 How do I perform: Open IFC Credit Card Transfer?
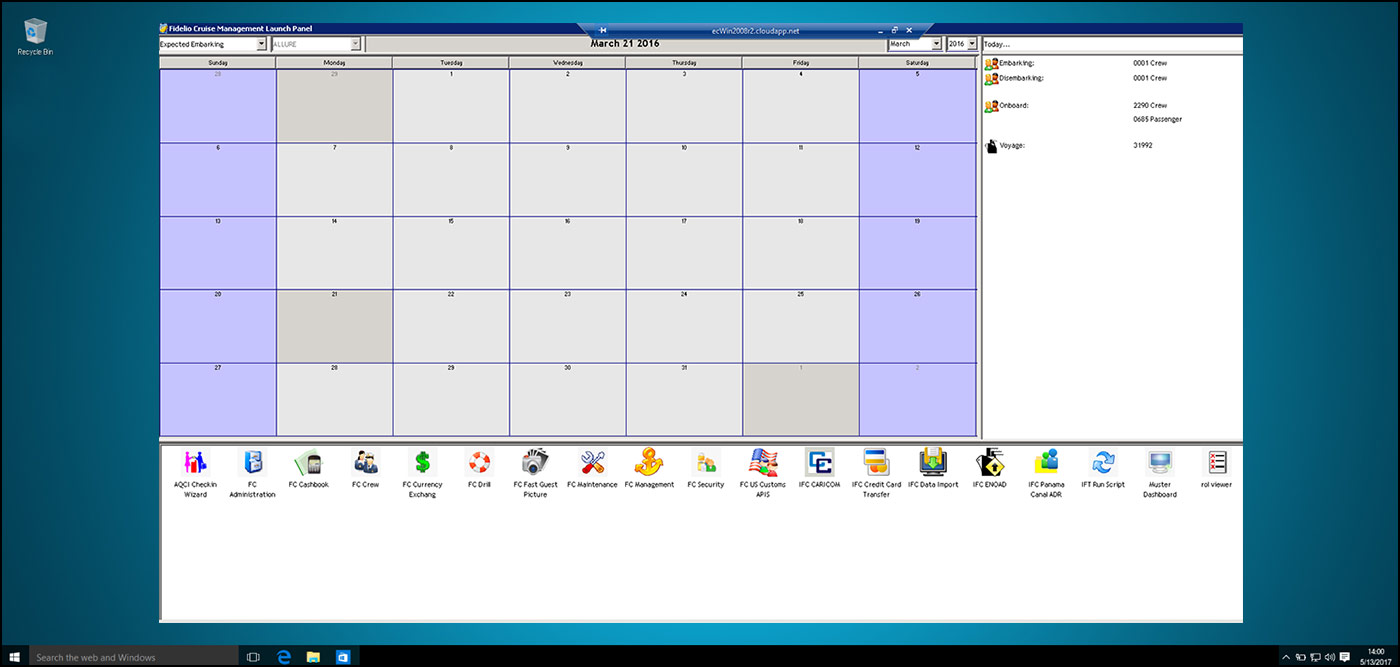876,473
